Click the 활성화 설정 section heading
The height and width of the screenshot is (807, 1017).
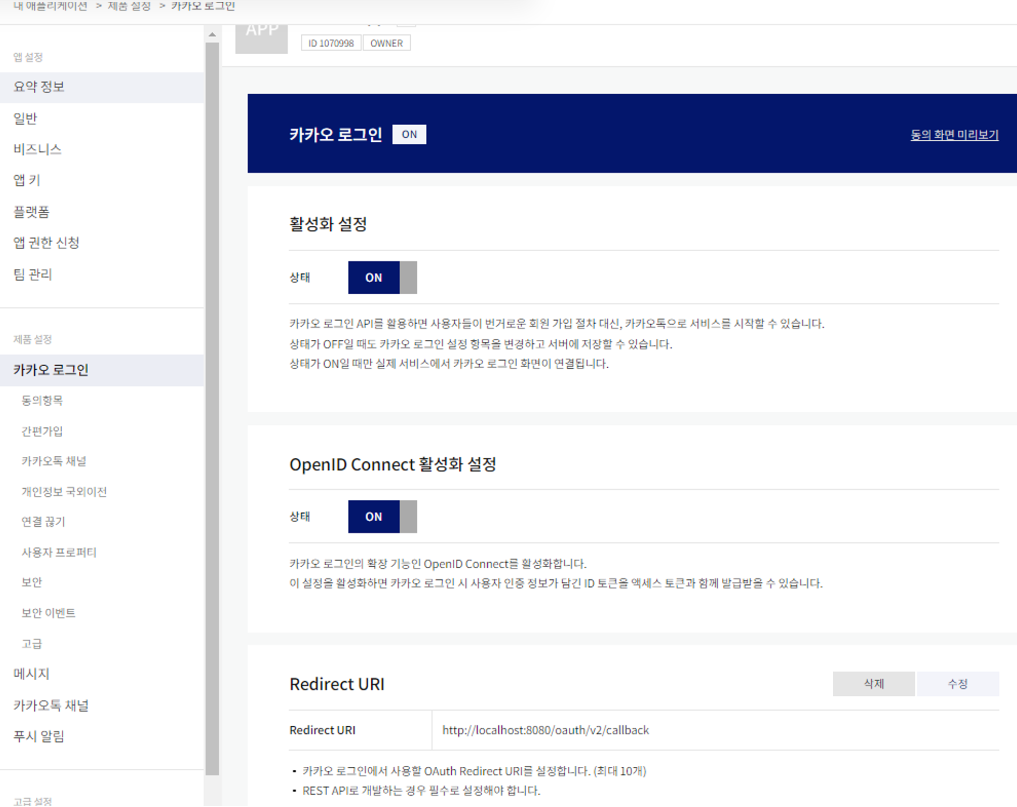coord(328,224)
